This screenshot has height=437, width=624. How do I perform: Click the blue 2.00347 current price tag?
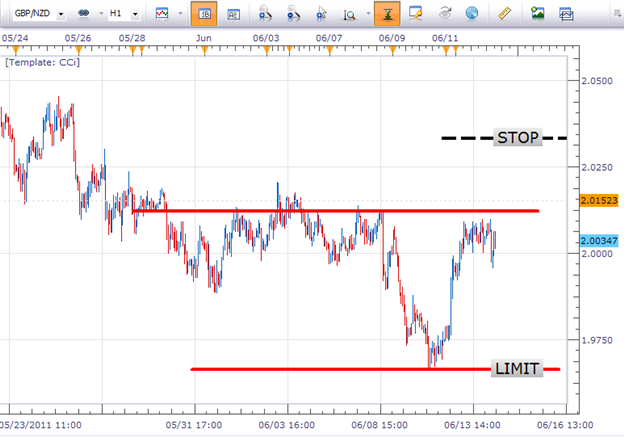point(599,241)
